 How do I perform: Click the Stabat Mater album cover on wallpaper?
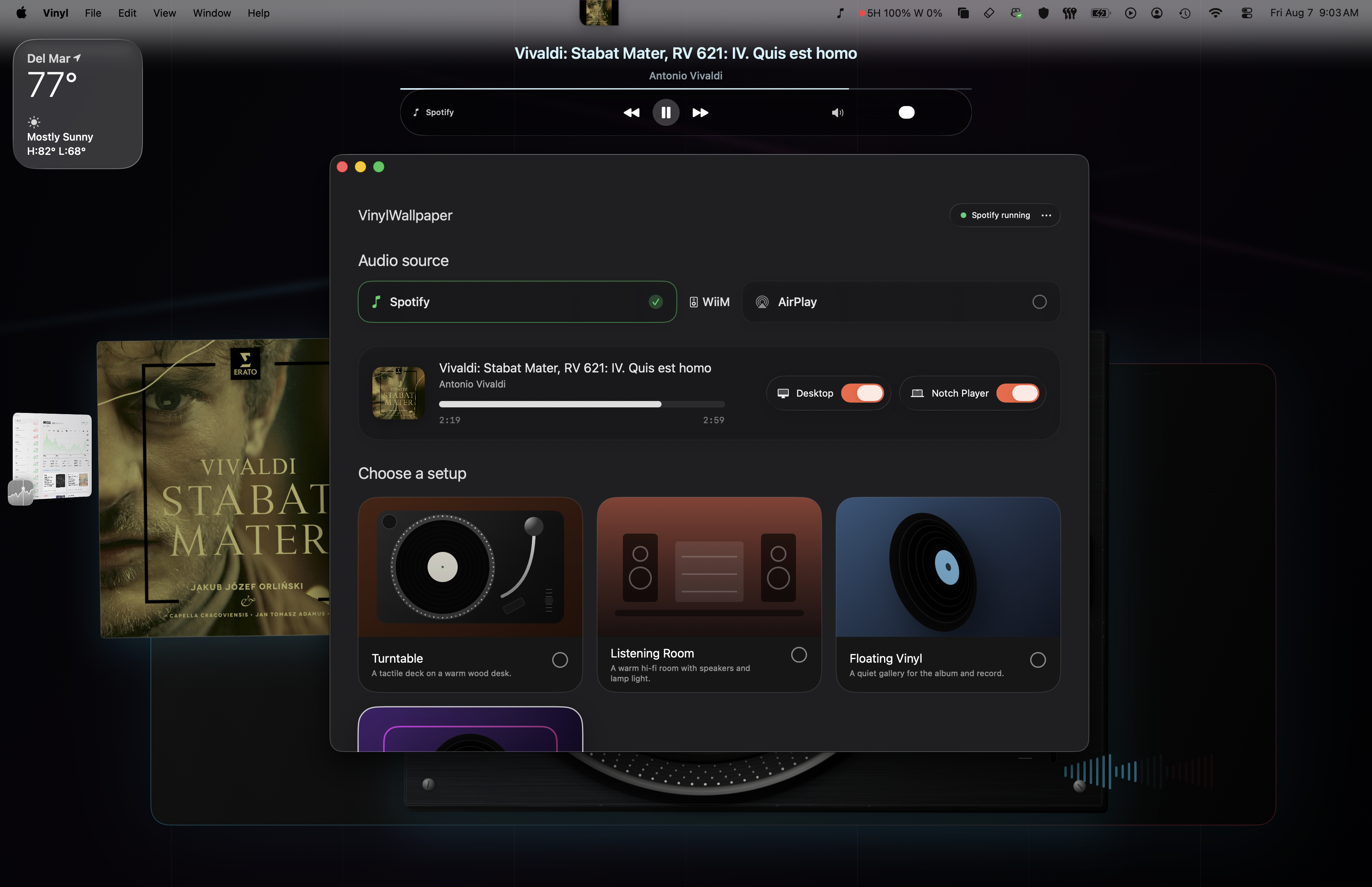[x=214, y=488]
